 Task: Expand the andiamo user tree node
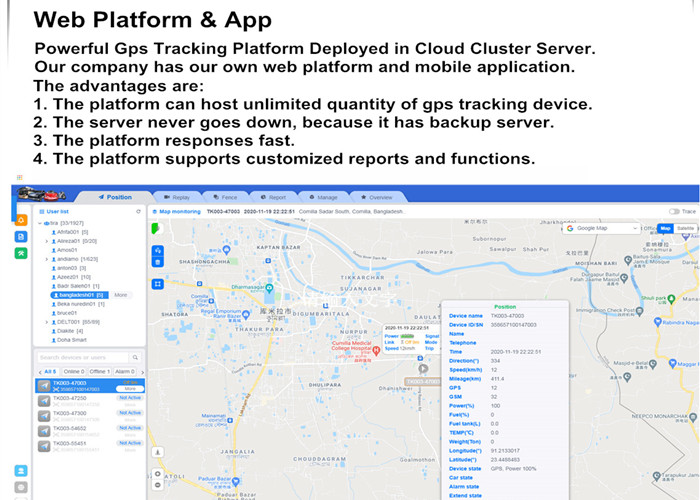click(x=47, y=259)
